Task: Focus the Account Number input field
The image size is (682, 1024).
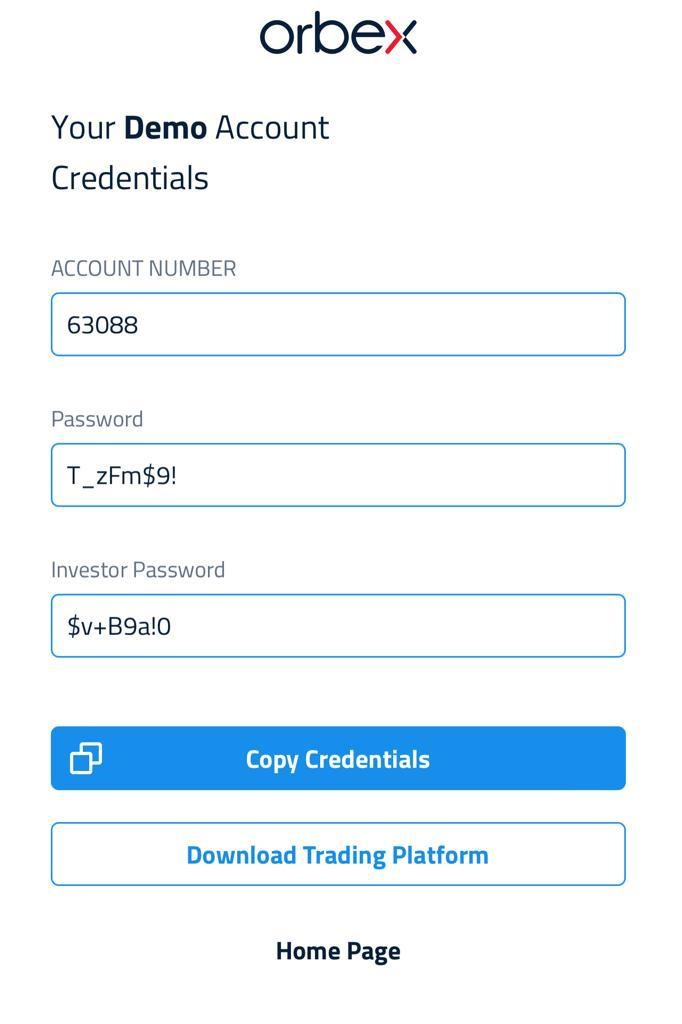Action: [x=338, y=325]
